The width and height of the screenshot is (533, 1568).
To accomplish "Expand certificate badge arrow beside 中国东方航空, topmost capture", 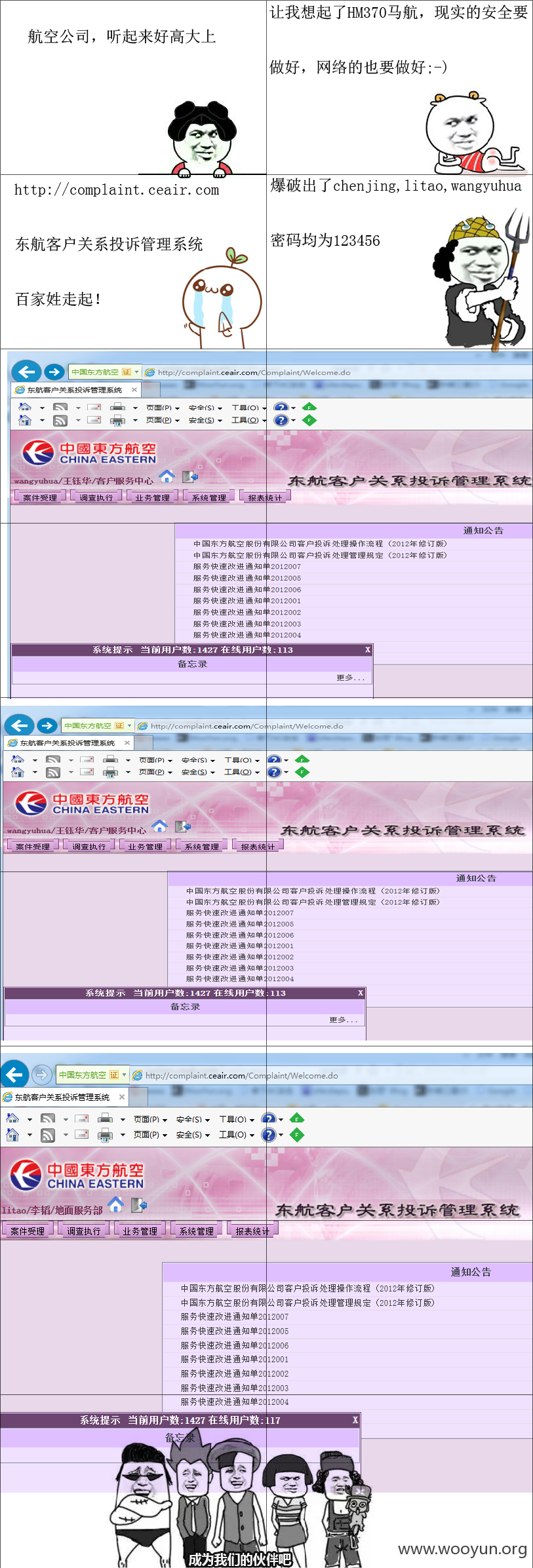I will tap(136, 372).
